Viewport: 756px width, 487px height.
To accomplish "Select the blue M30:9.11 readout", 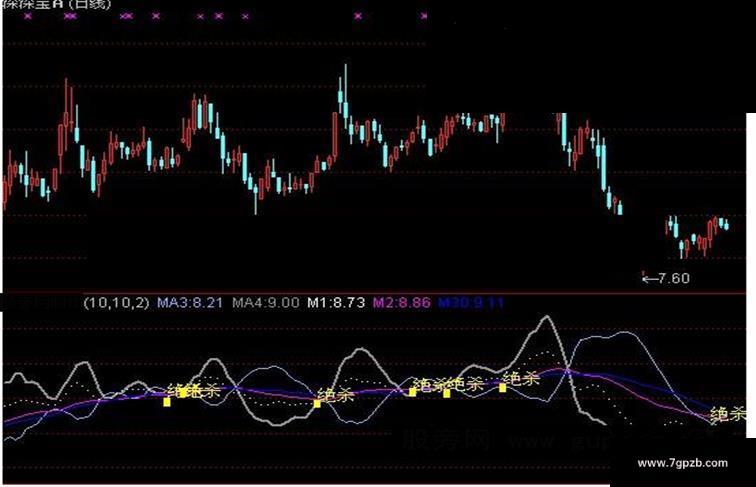I will pyautogui.click(x=471, y=303).
